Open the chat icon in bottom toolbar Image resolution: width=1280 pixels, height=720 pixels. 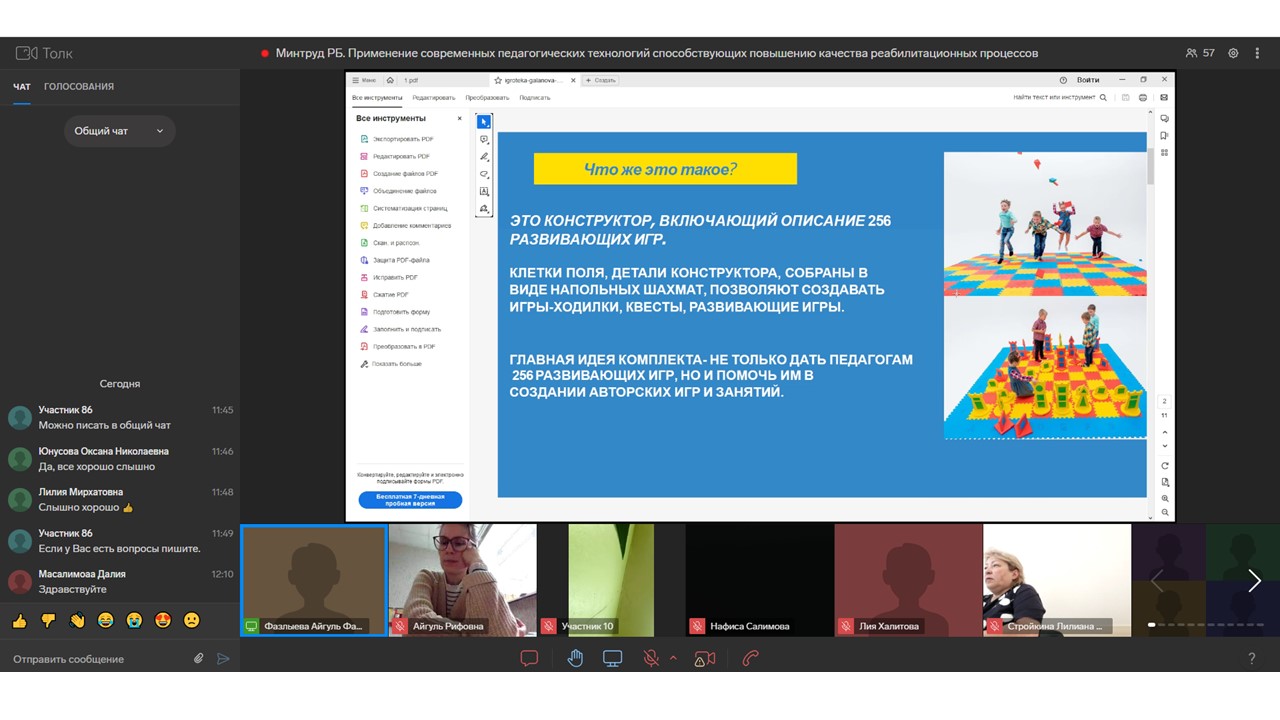click(529, 658)
